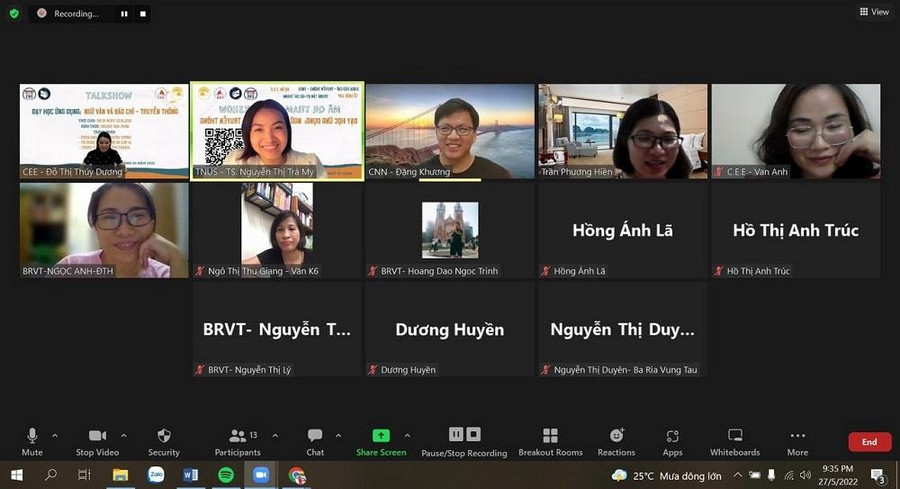Expand the Share Screen options arrow

pos(407,435)
